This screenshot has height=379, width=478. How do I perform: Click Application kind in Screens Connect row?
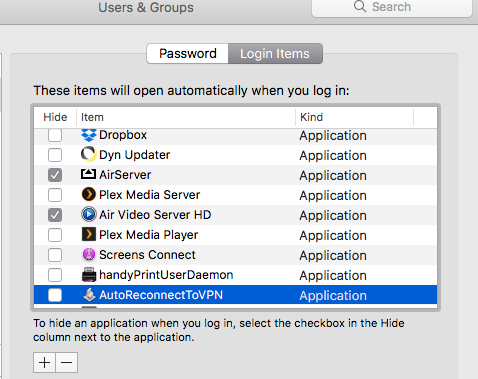pos(333,256)
